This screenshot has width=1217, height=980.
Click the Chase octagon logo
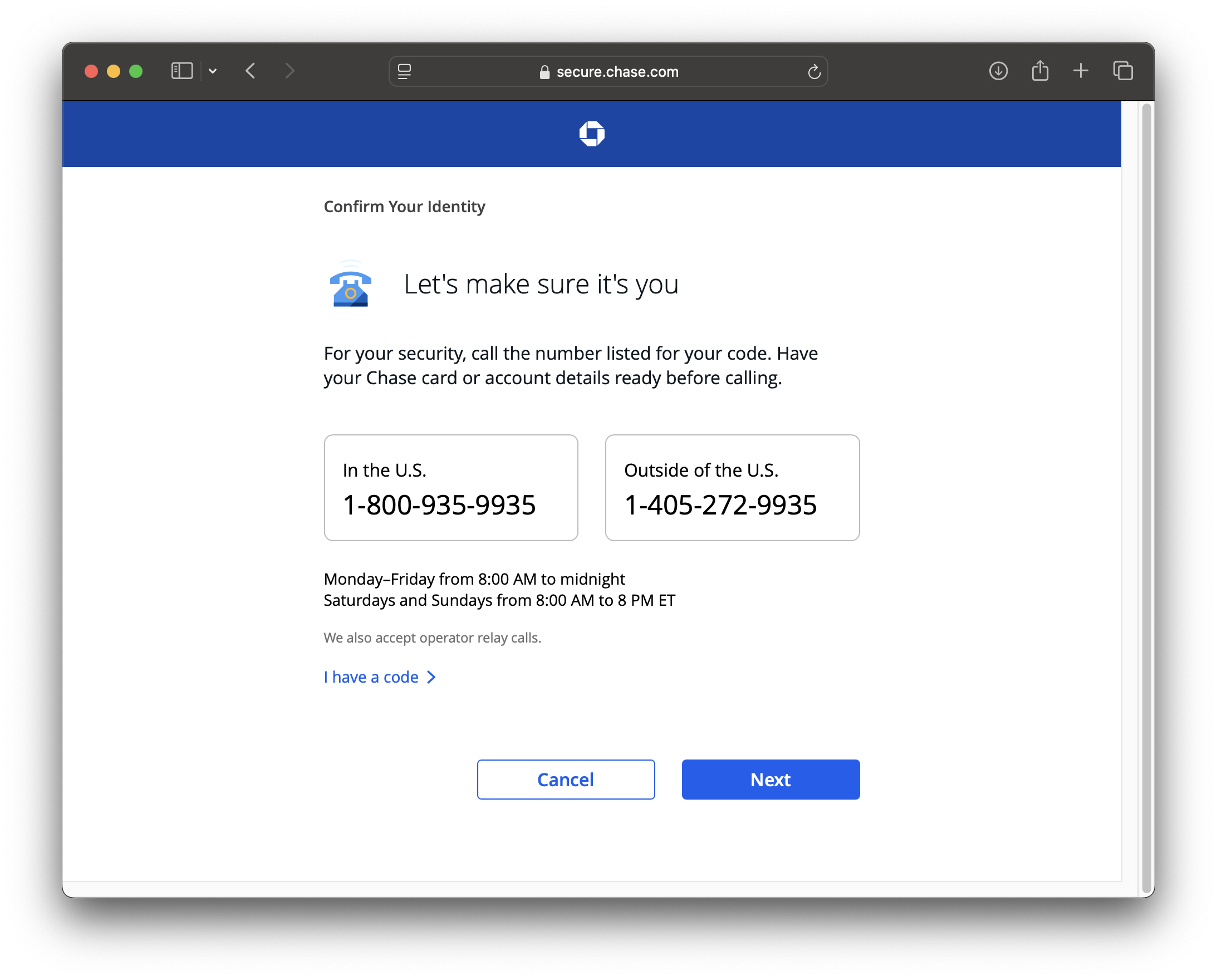coord(592,134)
